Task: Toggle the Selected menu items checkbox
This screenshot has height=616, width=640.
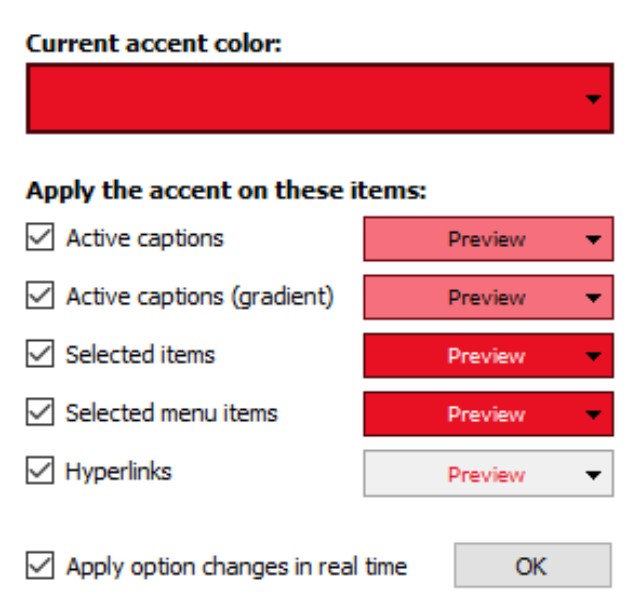Action: 40,413
